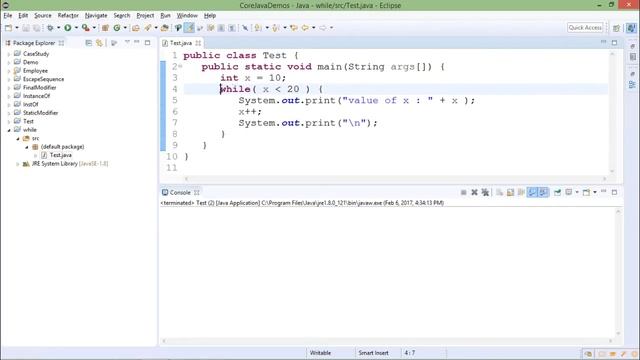Toggle Link with Editor in Package Explorer
This screenshot has width=640, height=360.
point(99,43)
